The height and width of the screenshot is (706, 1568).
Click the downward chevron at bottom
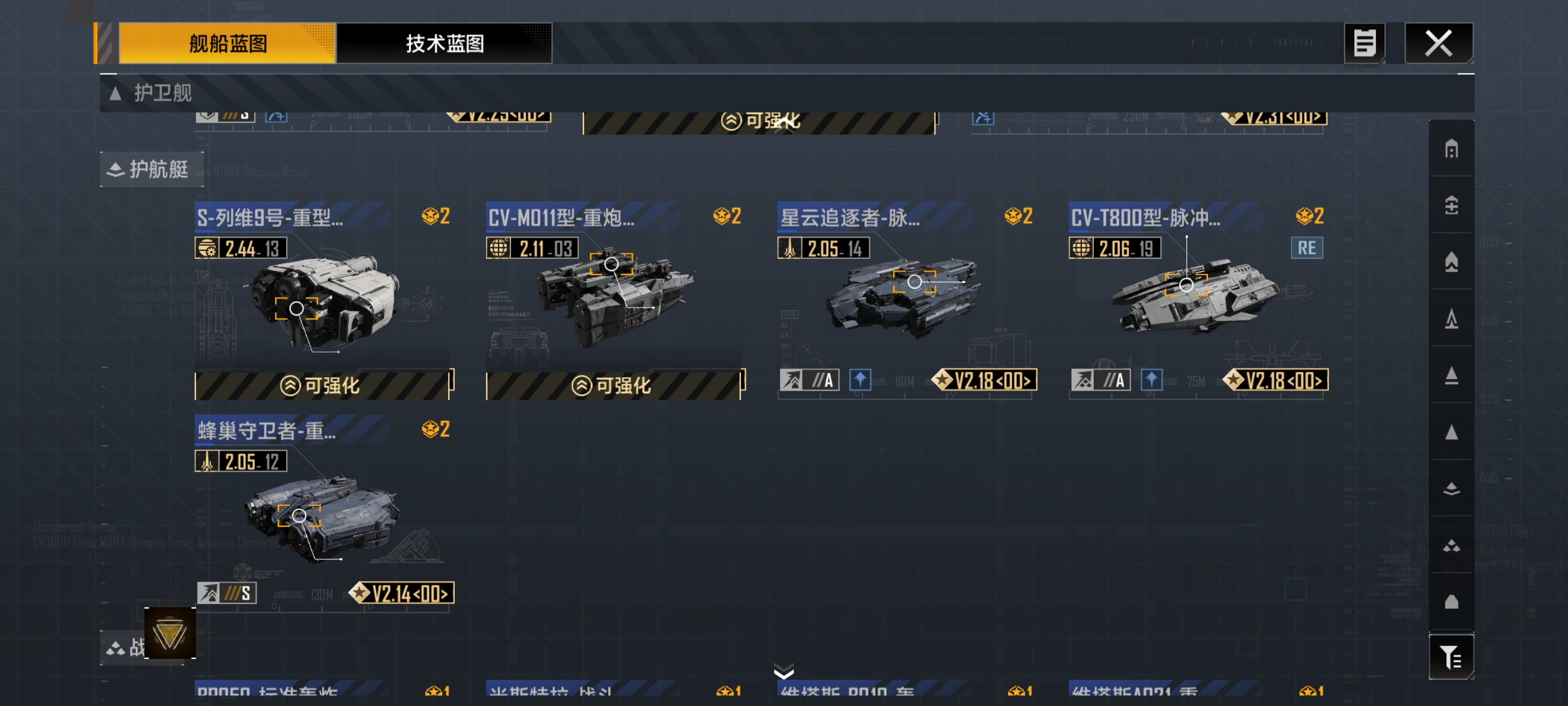coord(783,671)
